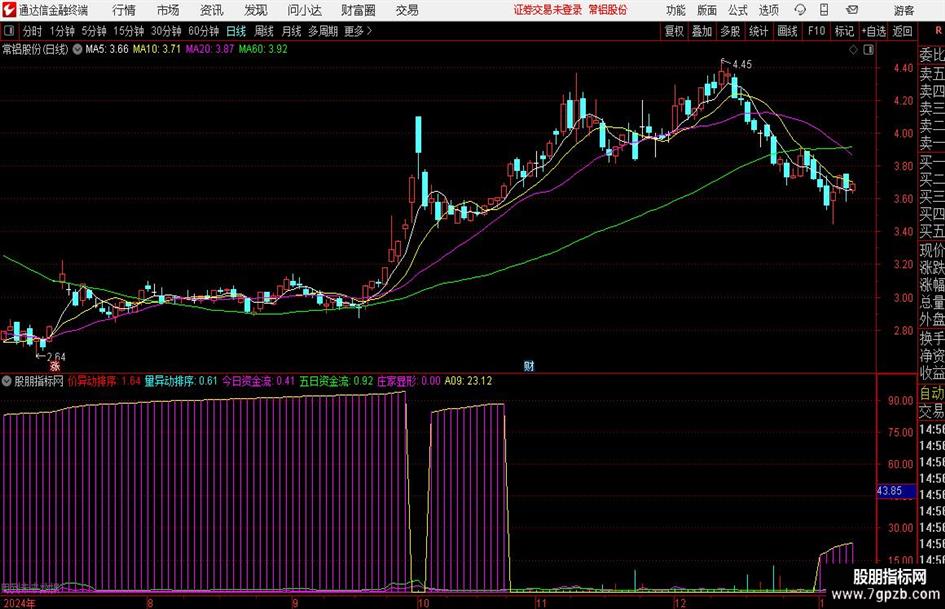
Task: Toggle the left side panel icon
Action: [9, 31]
